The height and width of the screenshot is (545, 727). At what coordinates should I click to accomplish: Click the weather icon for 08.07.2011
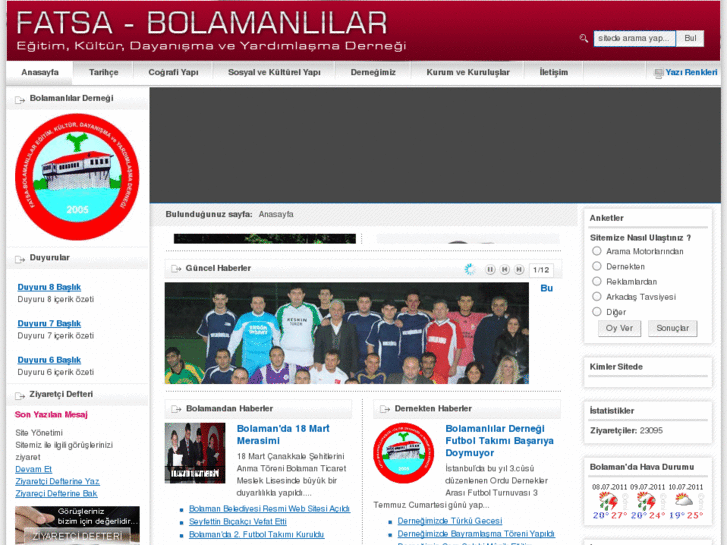(608, 501)
